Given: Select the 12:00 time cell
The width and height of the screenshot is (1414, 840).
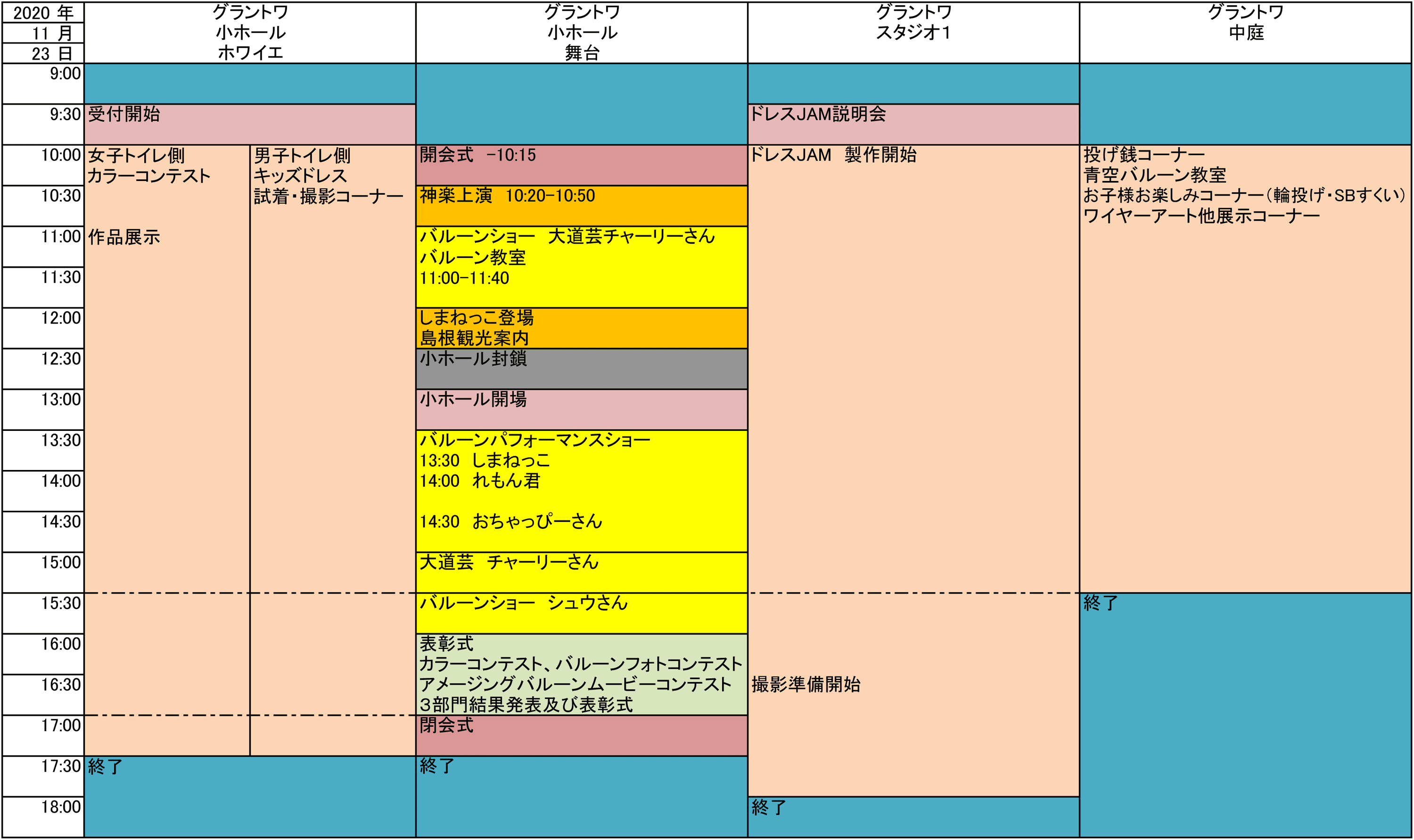Looking at the screenshot, I should tap(43, 328).
